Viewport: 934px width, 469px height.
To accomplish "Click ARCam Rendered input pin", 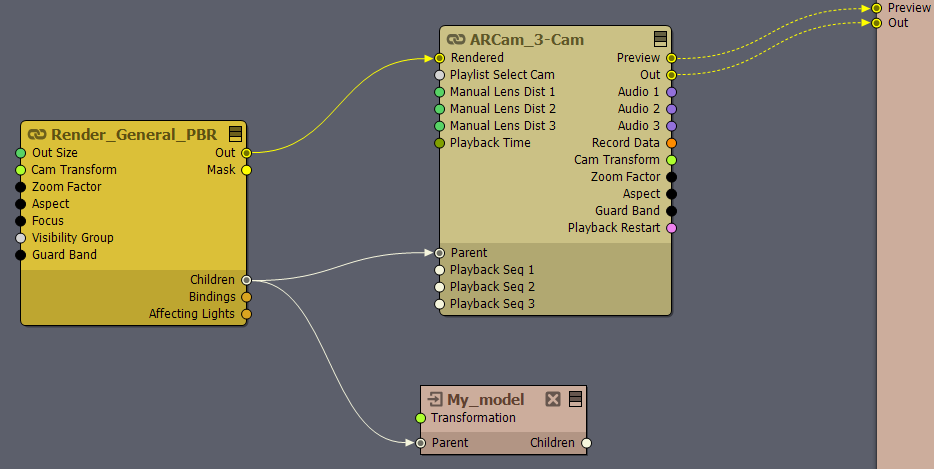I will tap(440, 58).
